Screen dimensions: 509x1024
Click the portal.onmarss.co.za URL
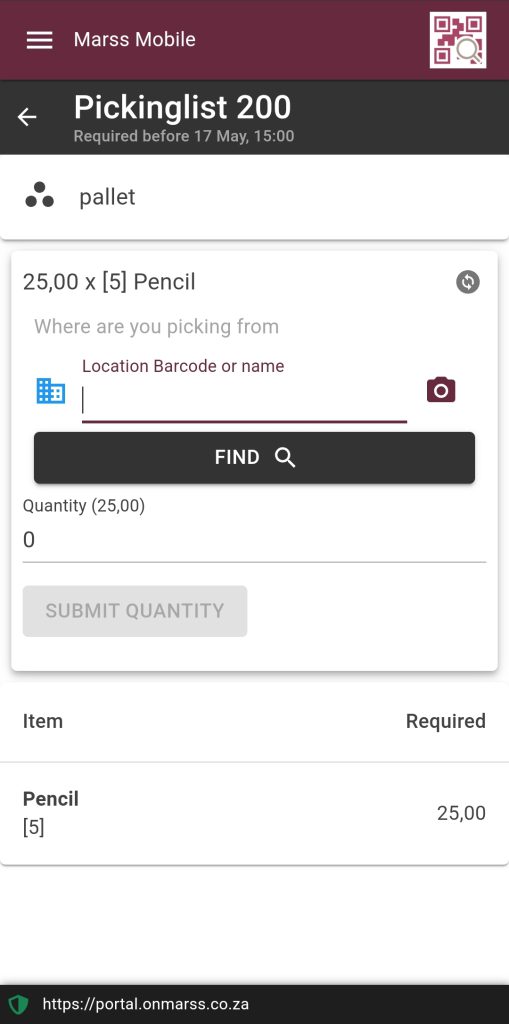146,1004
